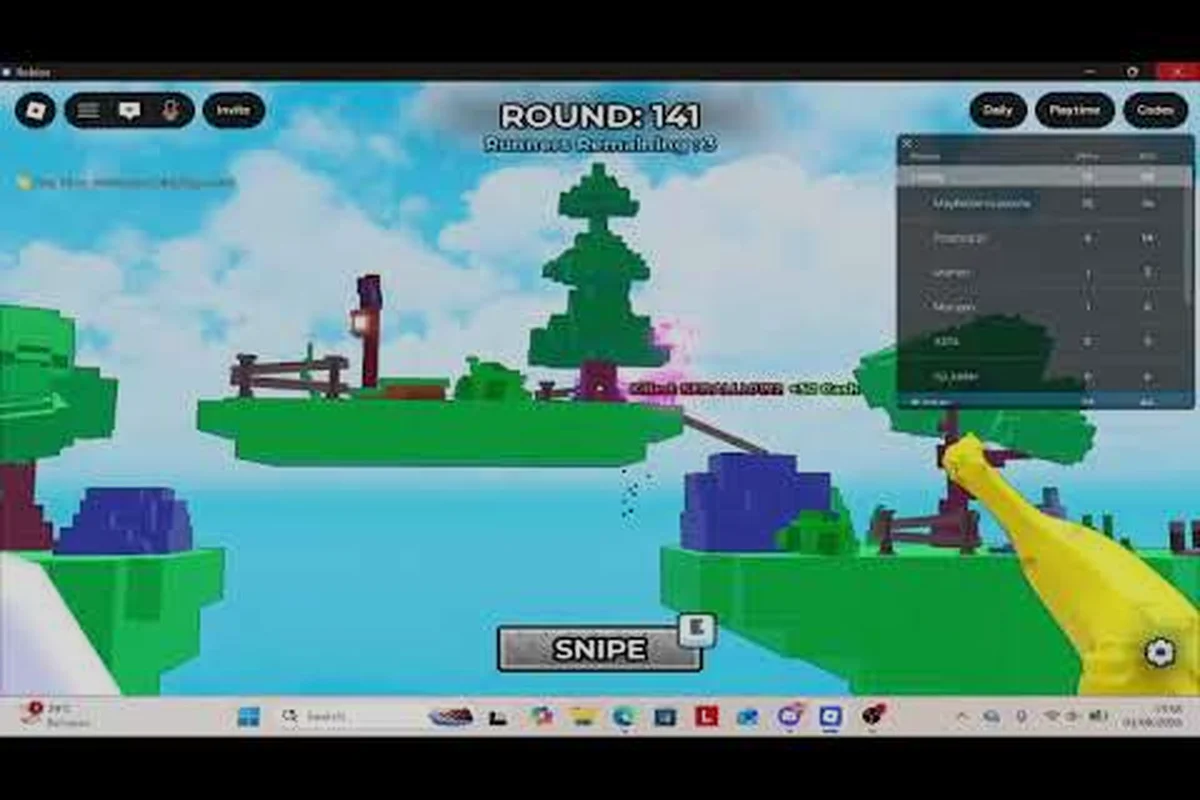Open File Explorer from taskbar
Screen dimensions: 1200x800
583,716
